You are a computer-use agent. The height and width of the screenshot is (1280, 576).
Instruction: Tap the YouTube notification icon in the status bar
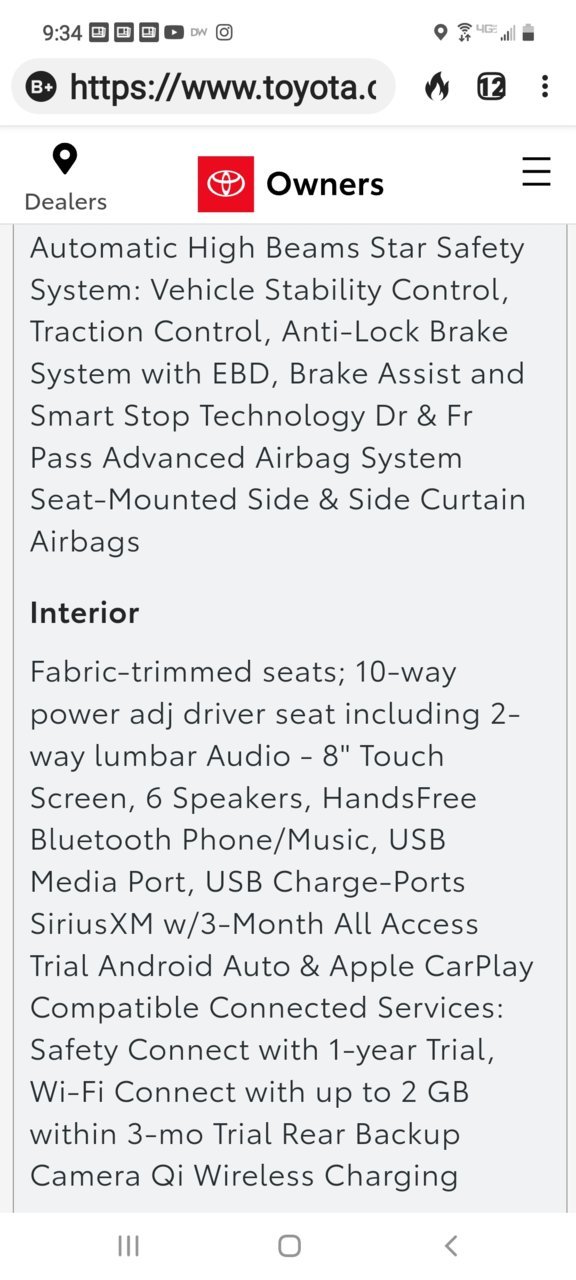(x=174, y=32)
